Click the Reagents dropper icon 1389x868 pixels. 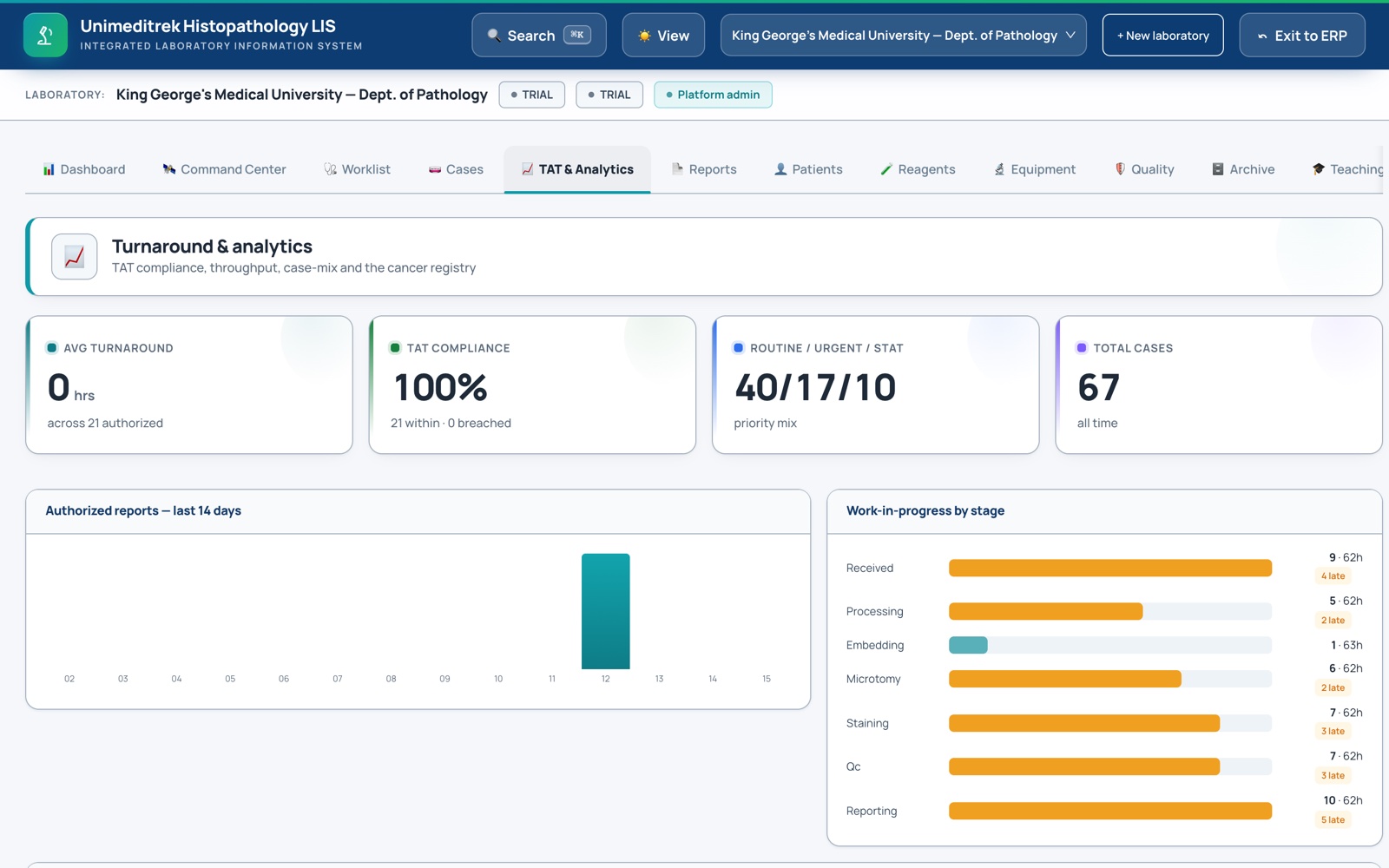(x=886, y=169)
